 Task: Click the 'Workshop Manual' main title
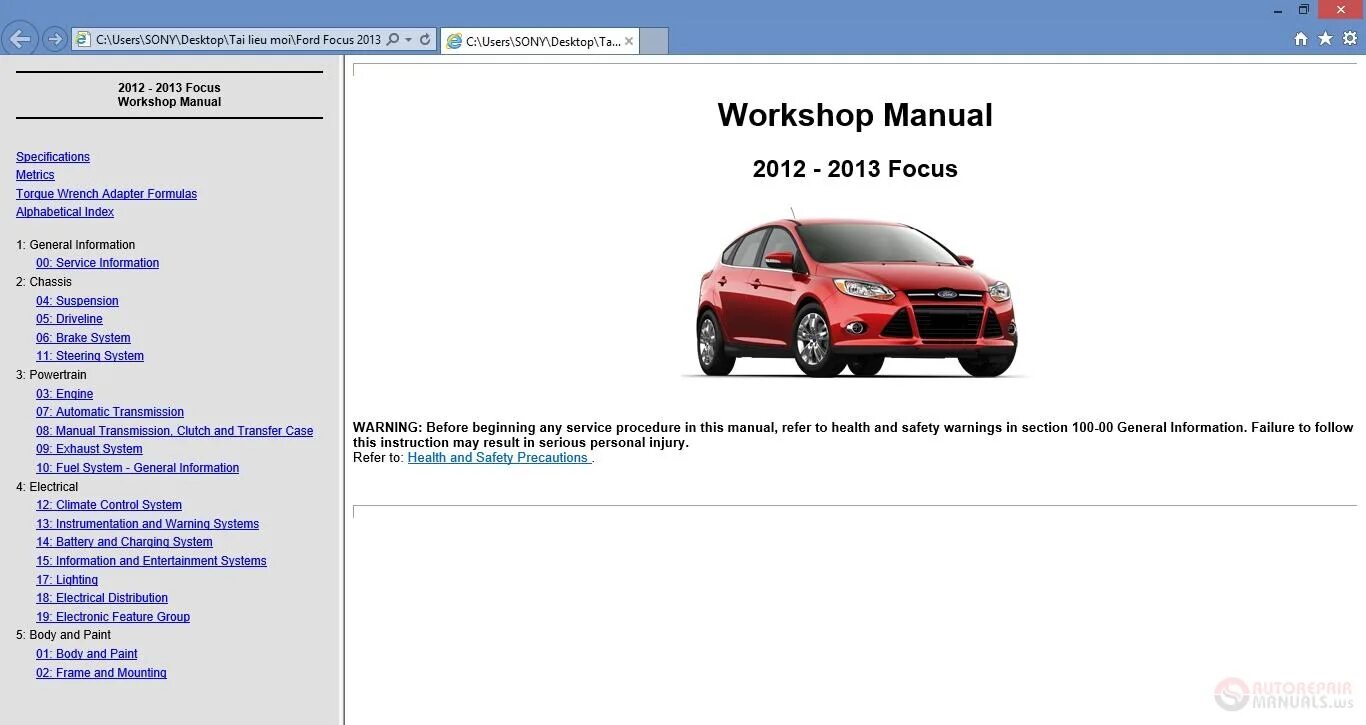855,115
